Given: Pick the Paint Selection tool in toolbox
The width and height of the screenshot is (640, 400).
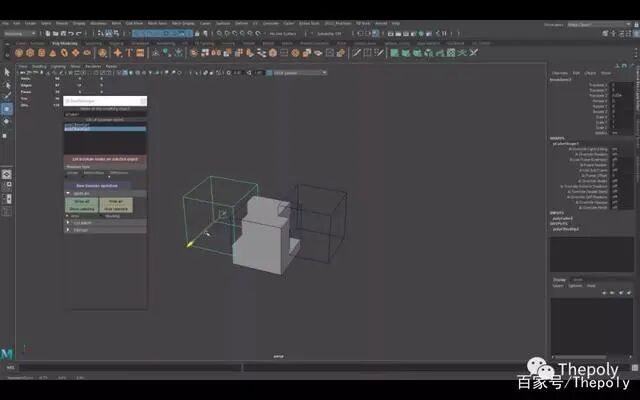Looking at the screenshot, I should [7, 97].
